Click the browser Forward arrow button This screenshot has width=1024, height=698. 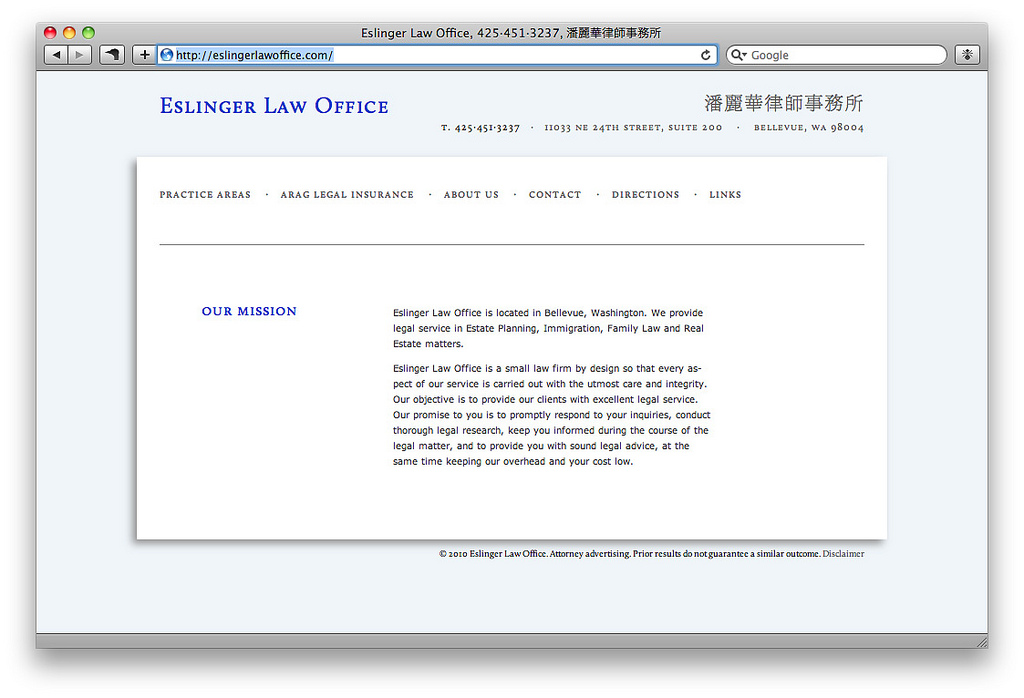[x=80, y=55]
